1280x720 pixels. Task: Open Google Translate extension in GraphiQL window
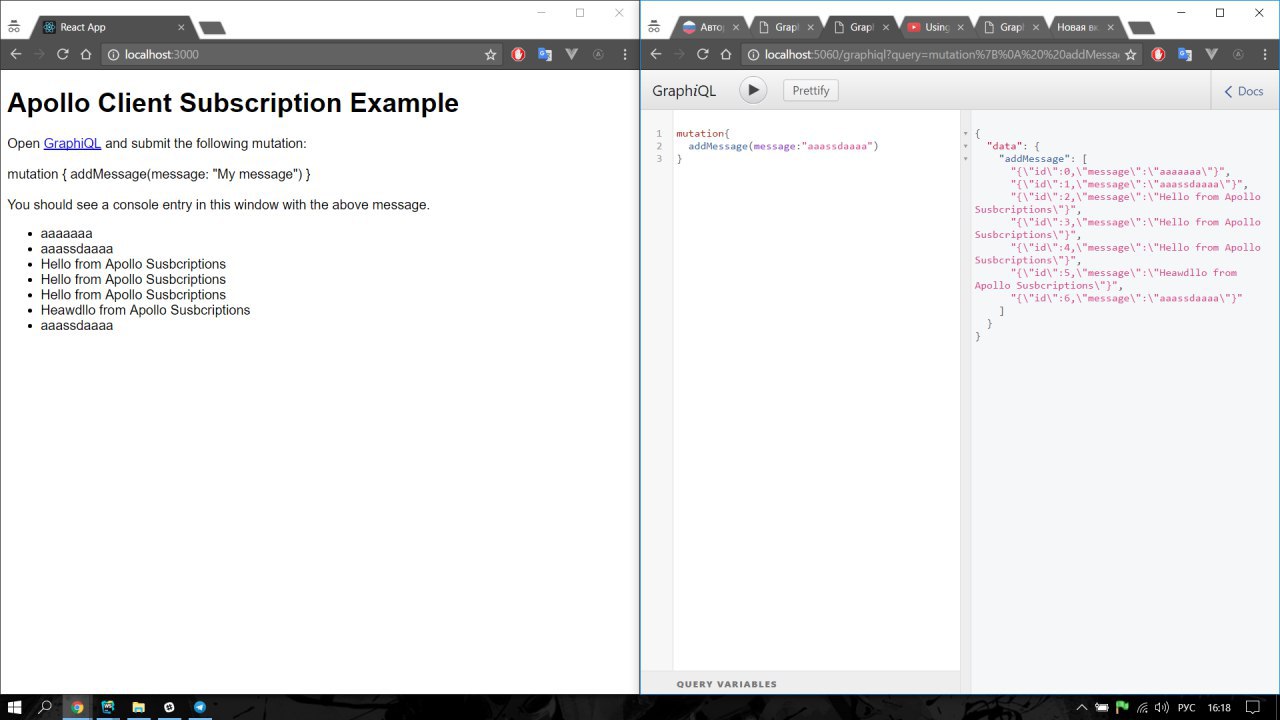[x=1185, y=55]
